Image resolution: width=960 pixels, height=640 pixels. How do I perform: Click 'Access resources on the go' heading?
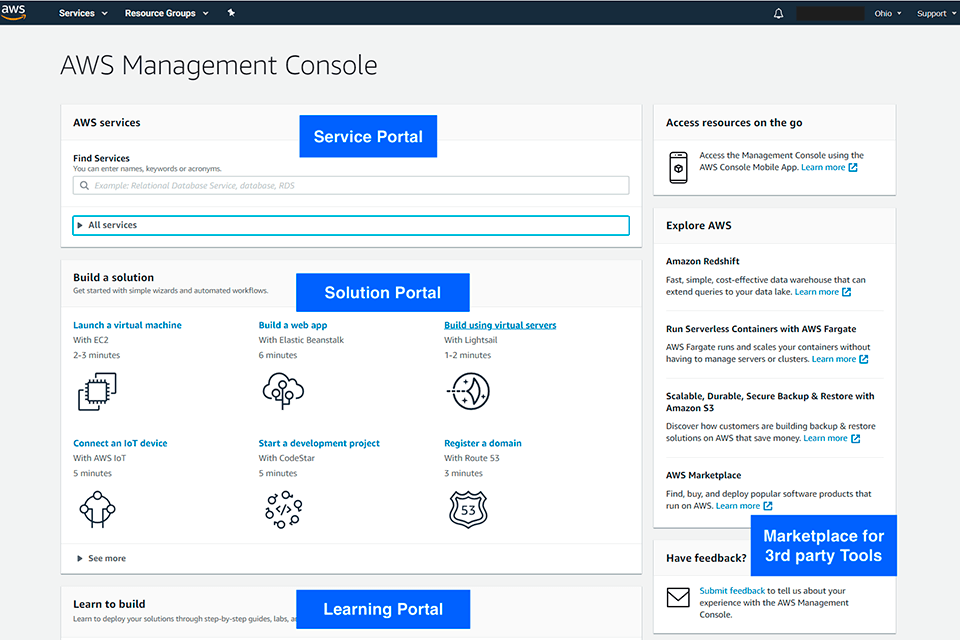click(x=734, y=123)
